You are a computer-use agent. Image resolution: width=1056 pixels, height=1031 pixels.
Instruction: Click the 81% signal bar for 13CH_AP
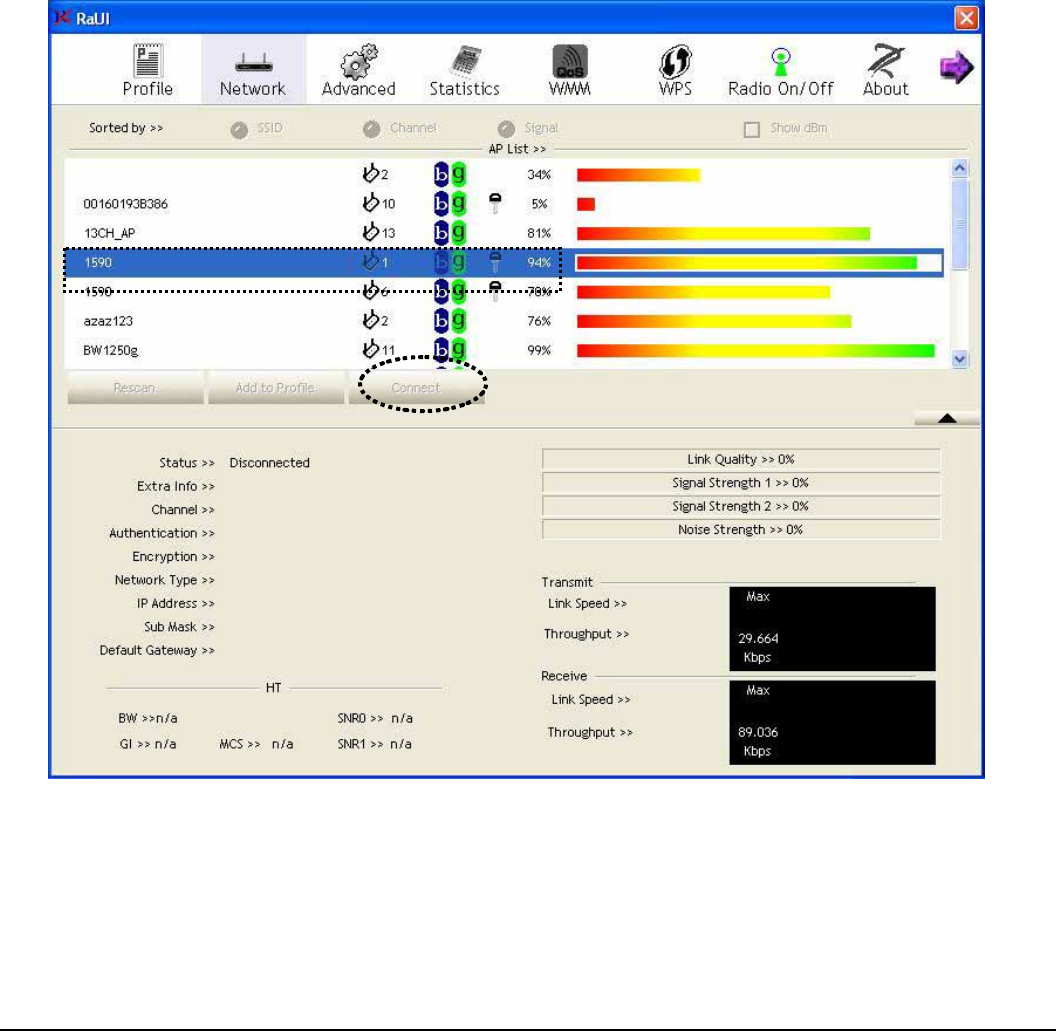(x=723, y=234)
